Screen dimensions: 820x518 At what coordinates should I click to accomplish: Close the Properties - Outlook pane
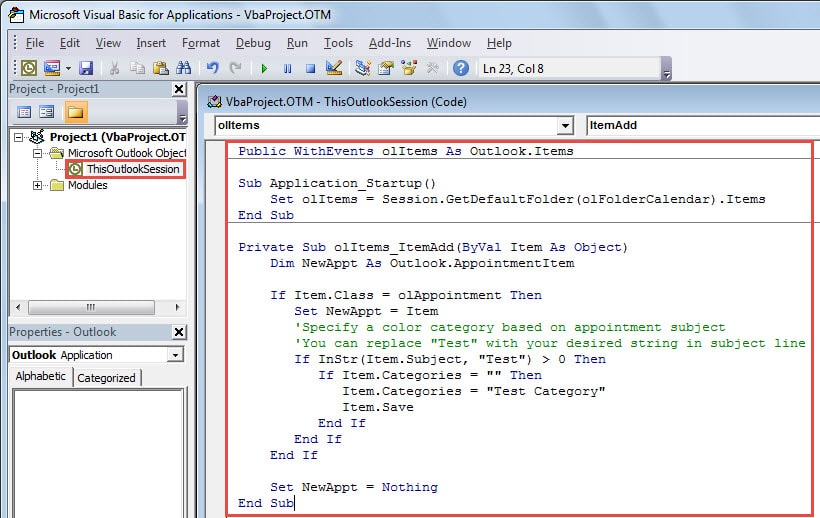click(179, 332)
